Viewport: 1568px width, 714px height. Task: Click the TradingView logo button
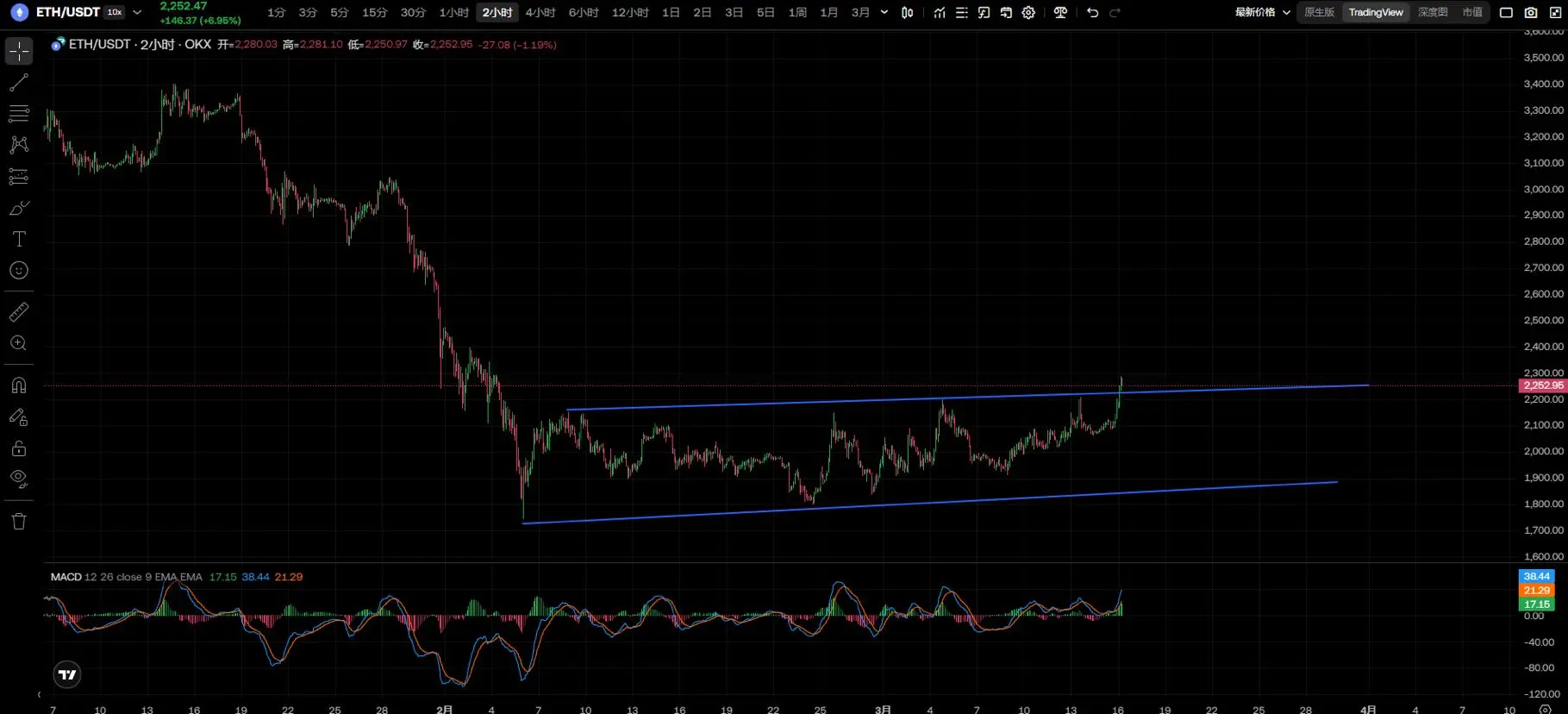point(67,674)
